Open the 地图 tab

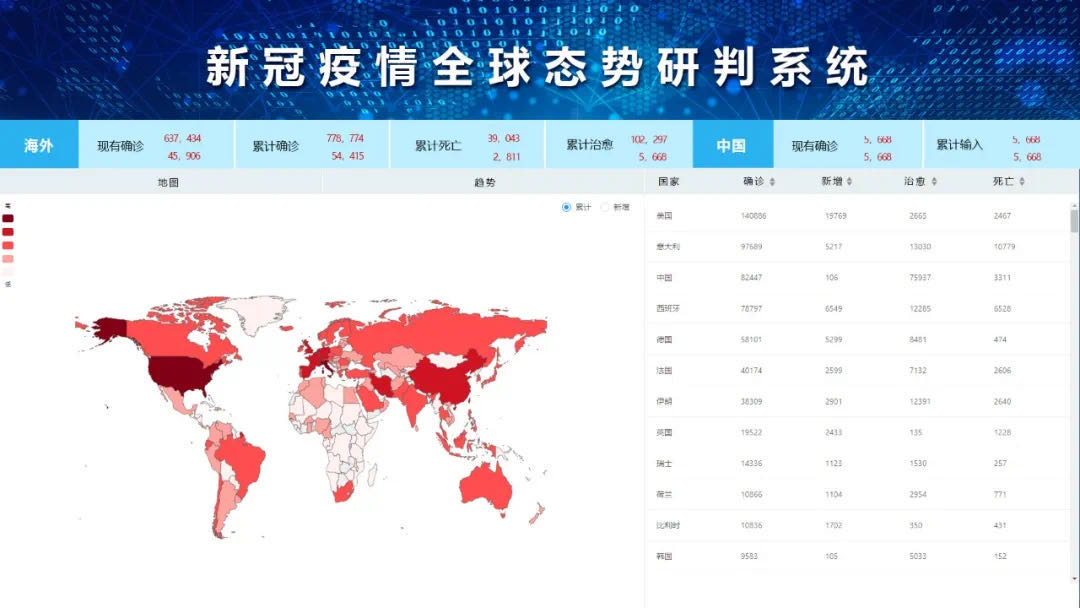click(x=167, y=183)
